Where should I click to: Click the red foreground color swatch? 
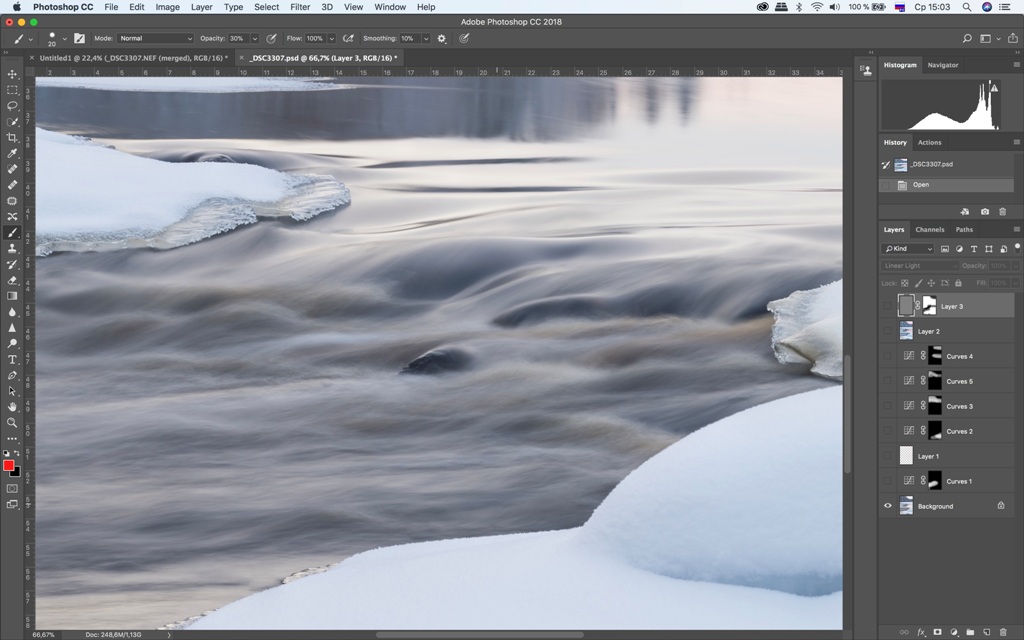(9, 466)
